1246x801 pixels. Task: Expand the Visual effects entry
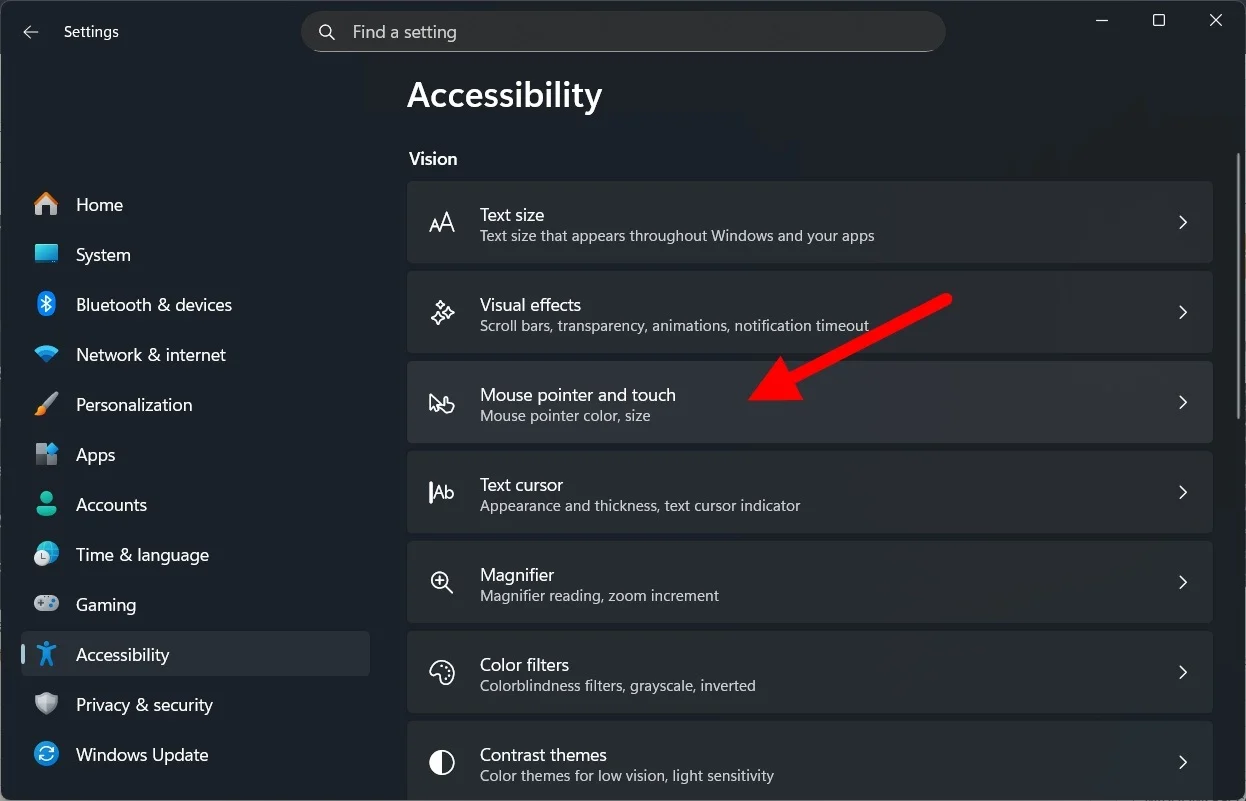click(x=1183, y=312)
